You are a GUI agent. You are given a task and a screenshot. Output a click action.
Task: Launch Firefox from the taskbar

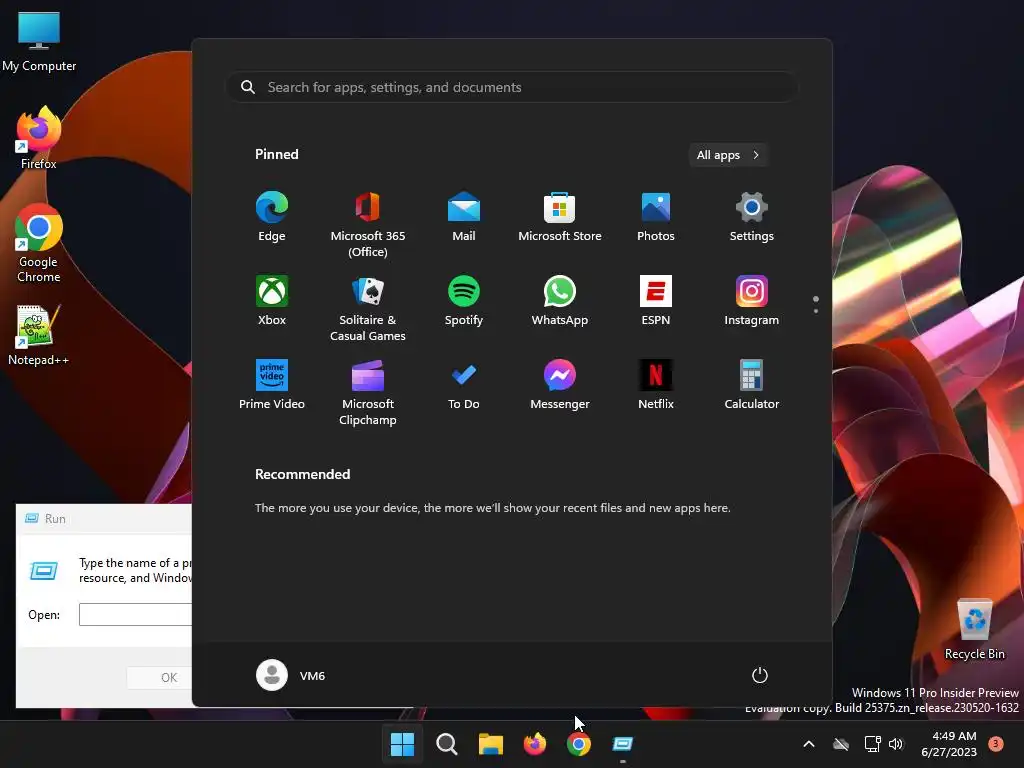535,744
